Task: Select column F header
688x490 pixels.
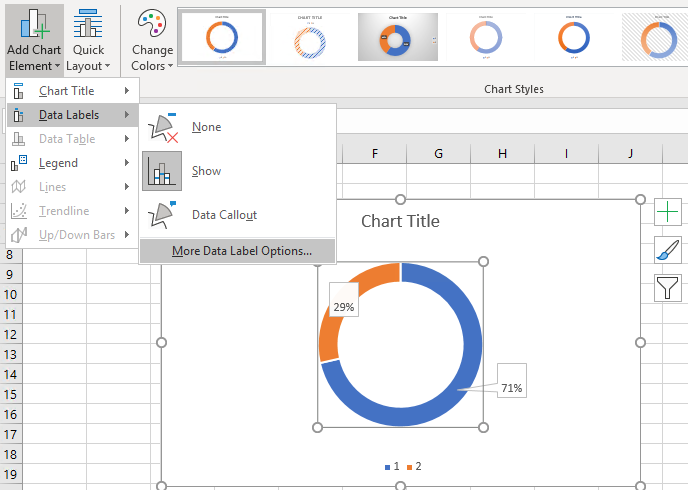Action: point(374,154)
